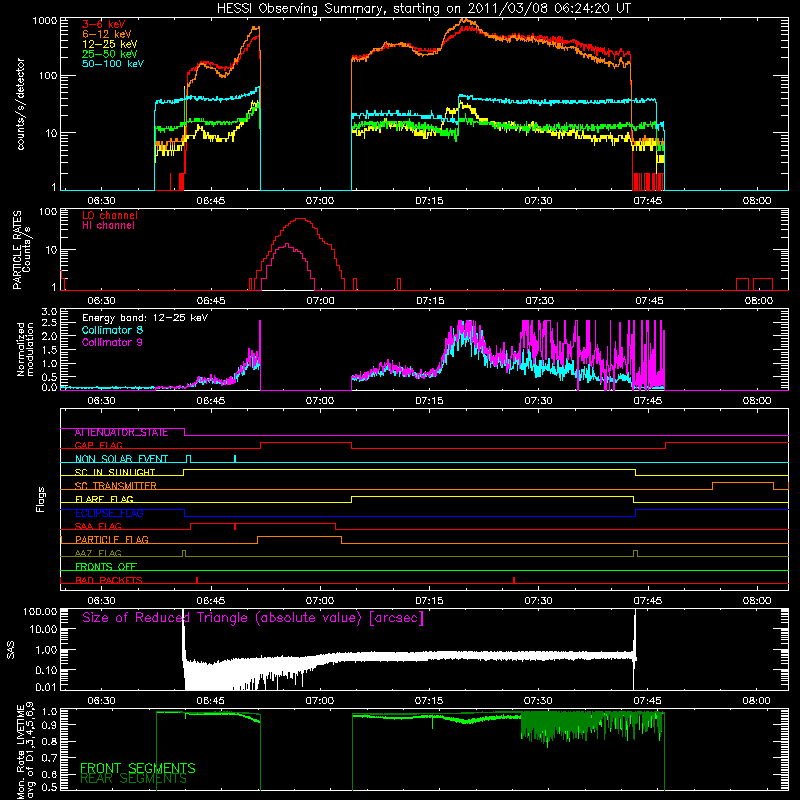Select the FRONT SEGMENTS legend entry
This screenshot has width=800, height=800.
point(138,768)
